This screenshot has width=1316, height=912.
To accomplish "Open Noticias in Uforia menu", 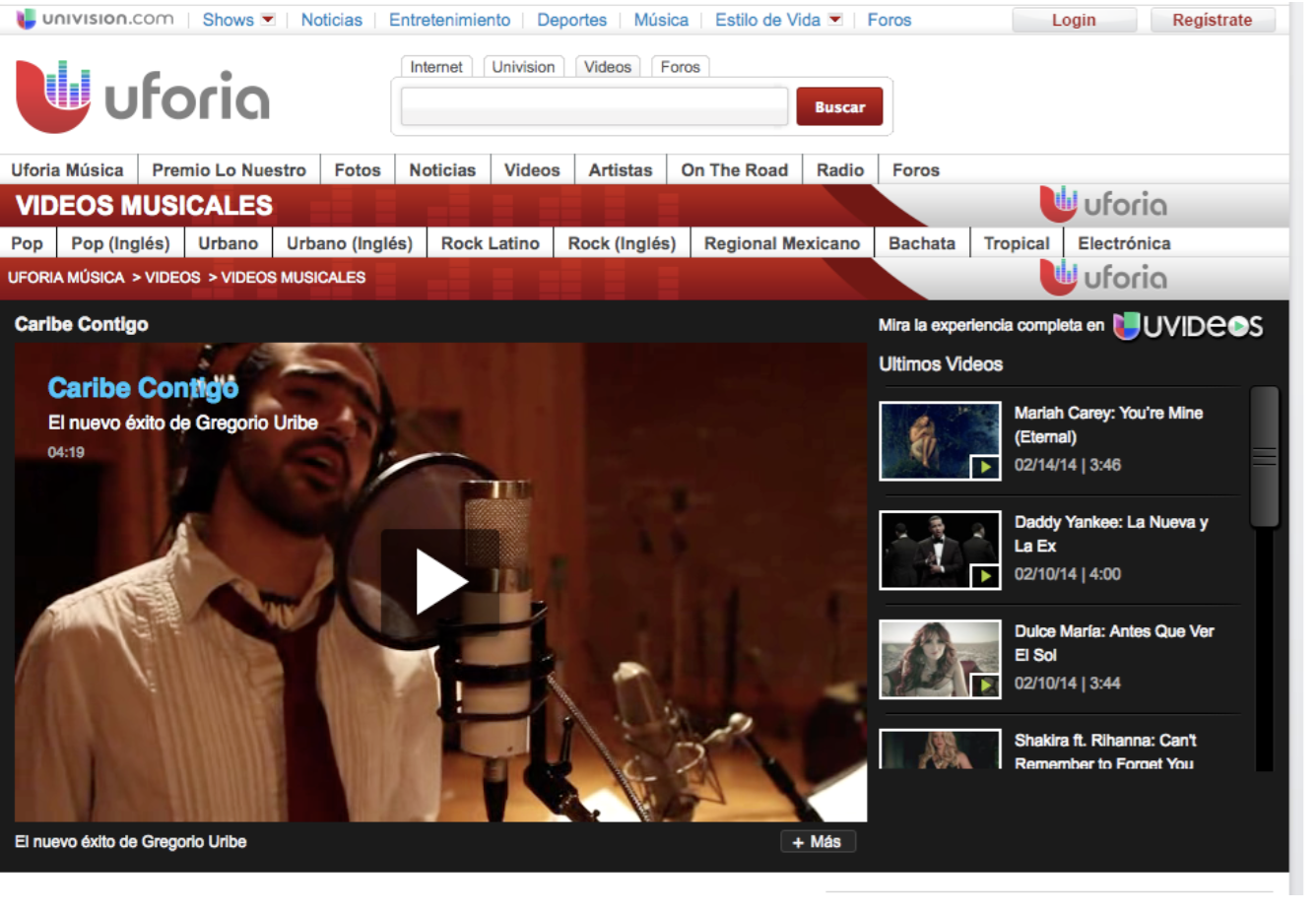I will [442, 169].
